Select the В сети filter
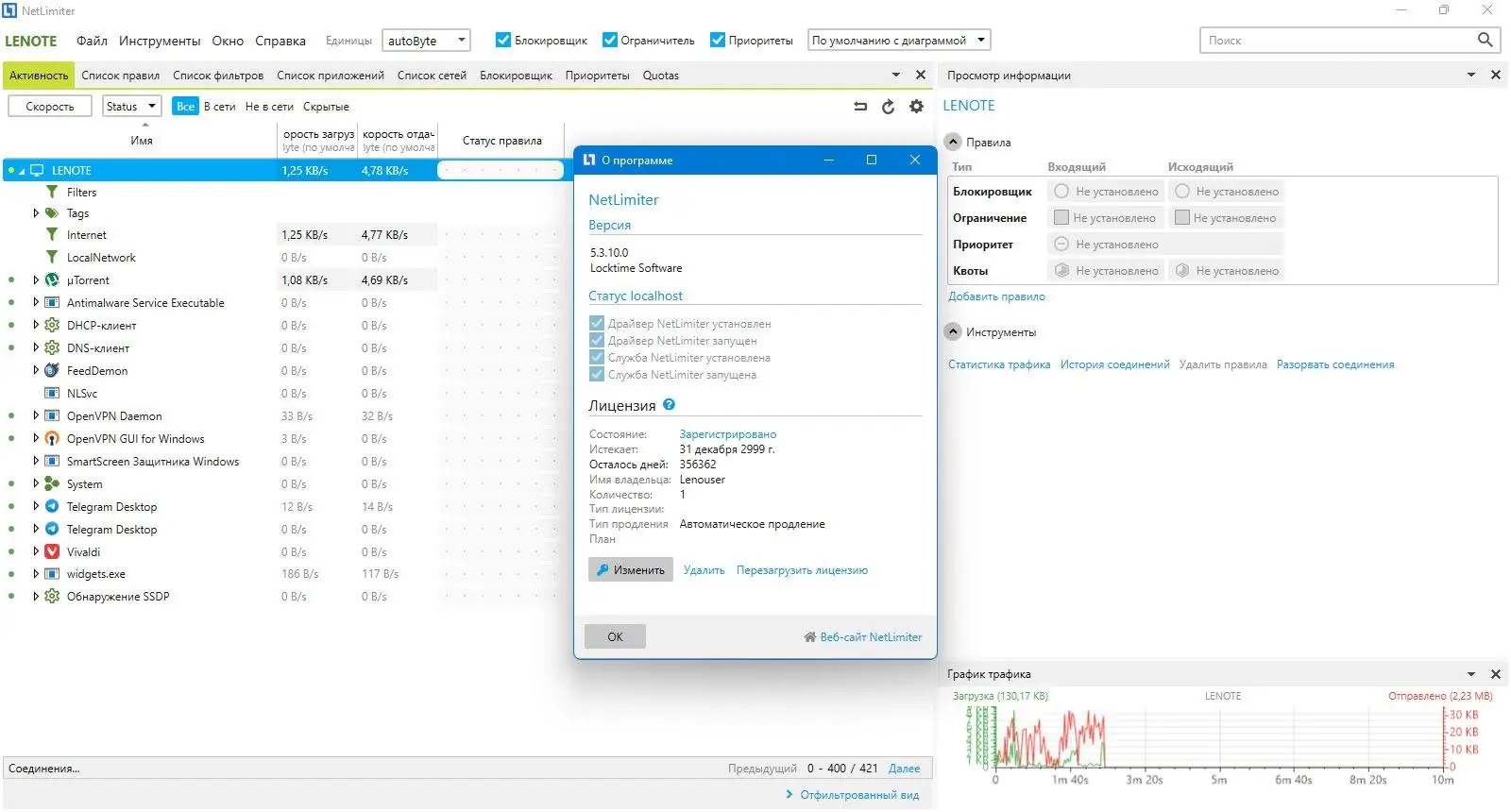Screen dimensions: 1511x812 pyautogui.click(x=220, y=107)
